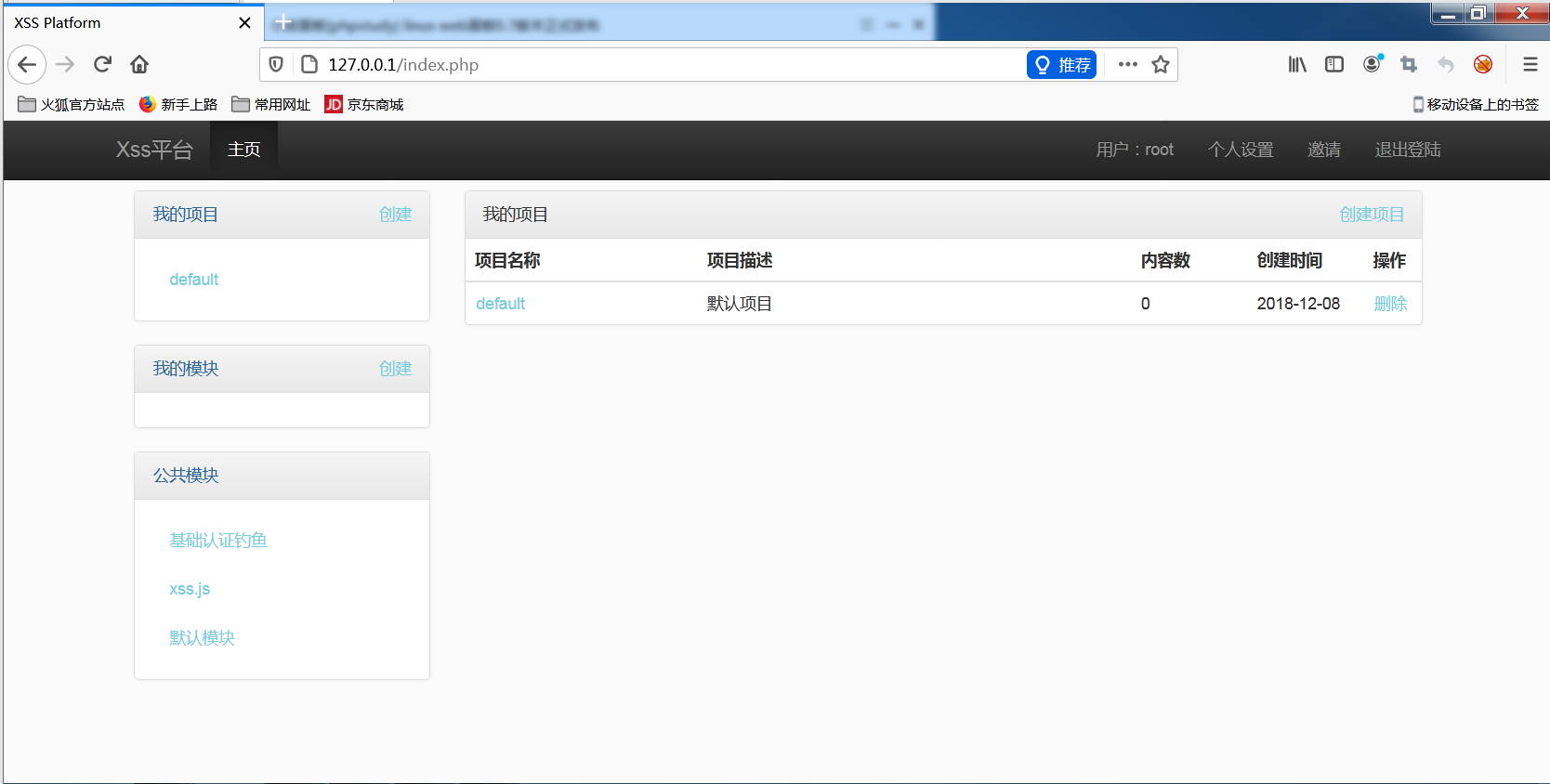Click the screenshot crop icon
Image resolution: width=1550 pixels, height=784 pixels.
point(1409,64)
